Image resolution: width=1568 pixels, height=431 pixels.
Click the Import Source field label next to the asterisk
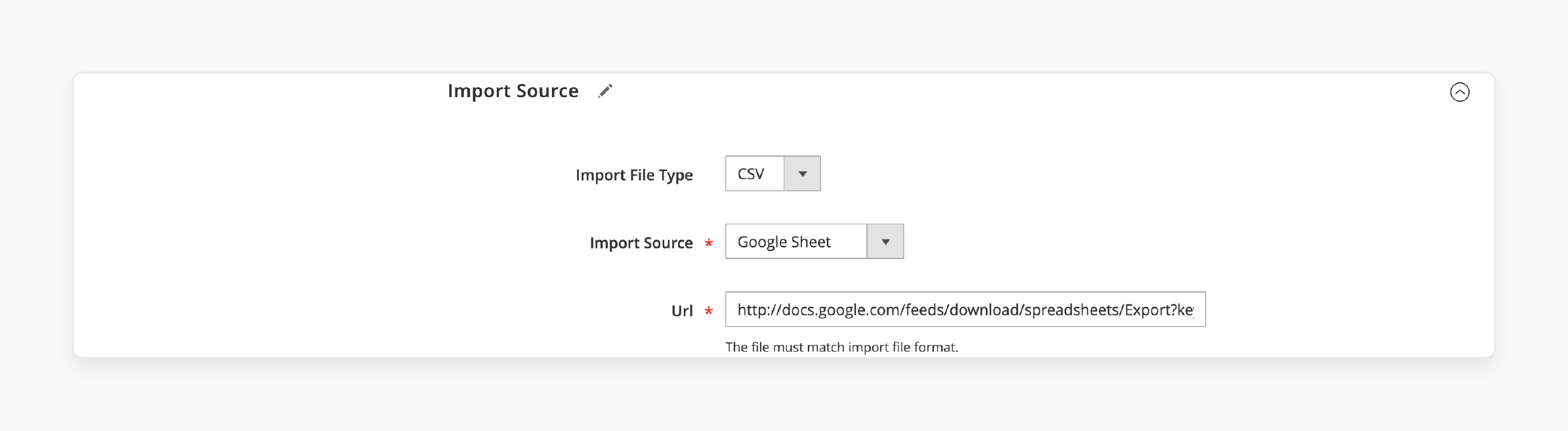click(641, 243)
